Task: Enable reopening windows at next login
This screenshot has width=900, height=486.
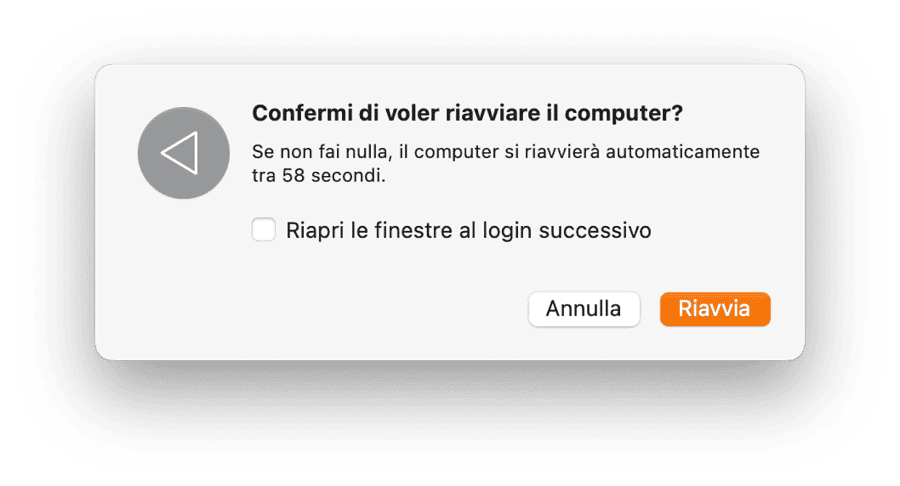Action: click(264, 231)
